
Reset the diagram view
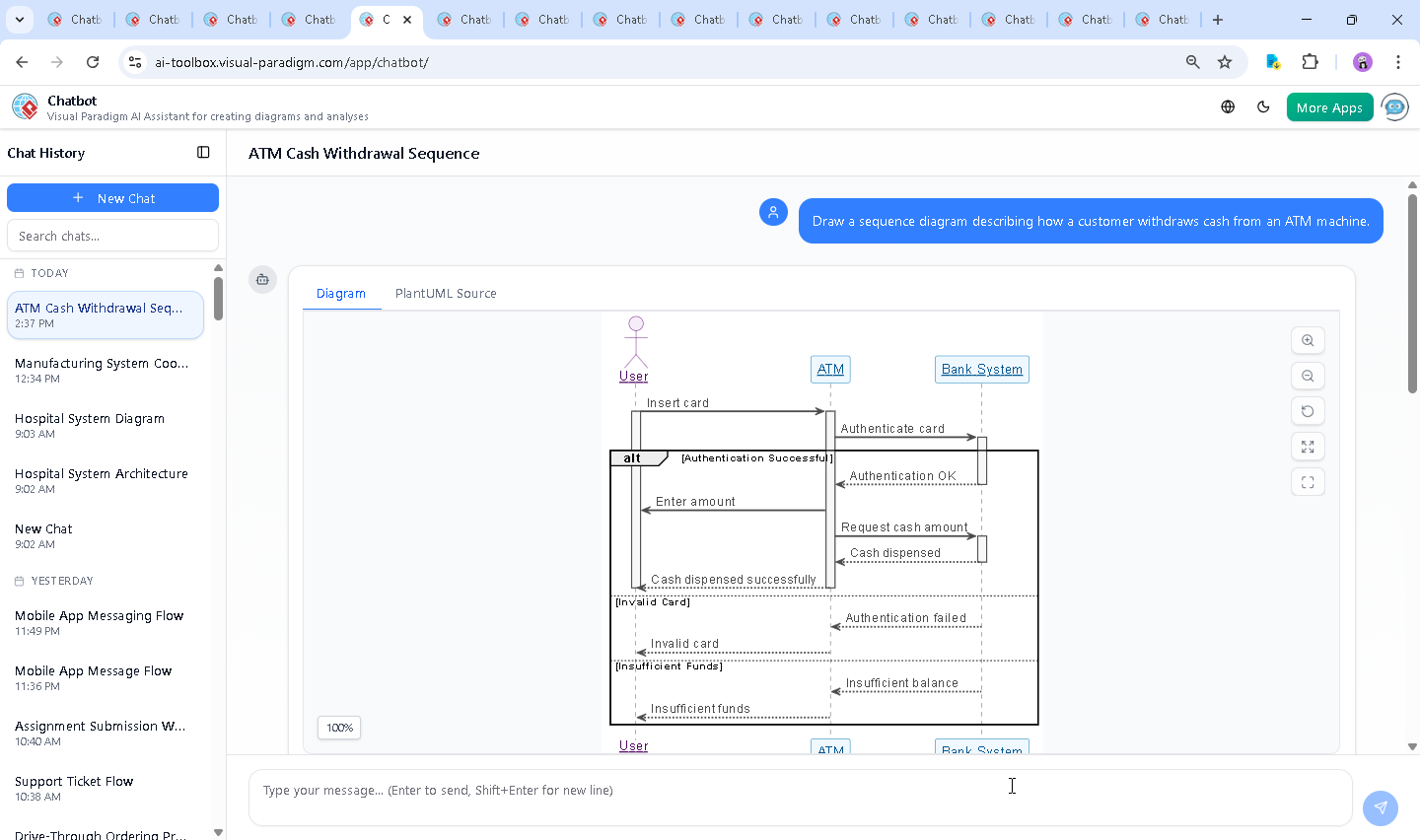coord(1308,411)
